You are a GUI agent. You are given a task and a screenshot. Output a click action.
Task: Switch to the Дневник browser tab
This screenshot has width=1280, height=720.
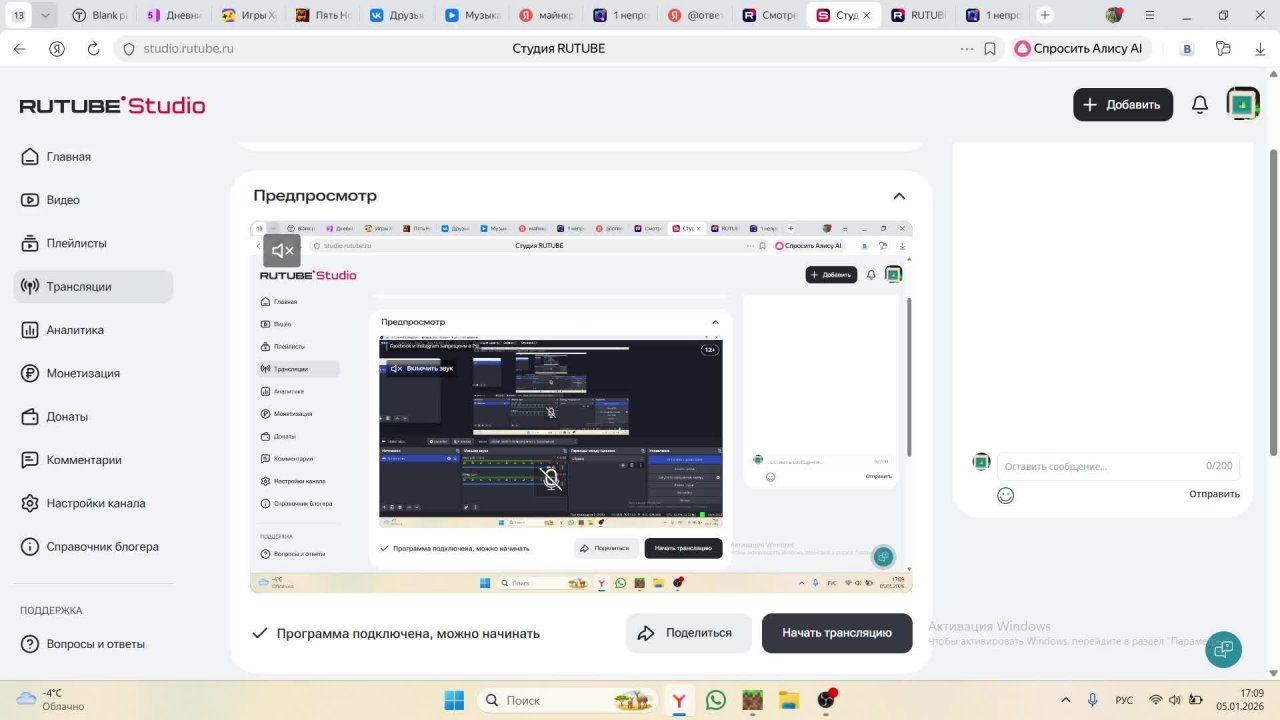pyautogui.click(x=174, y=15)
